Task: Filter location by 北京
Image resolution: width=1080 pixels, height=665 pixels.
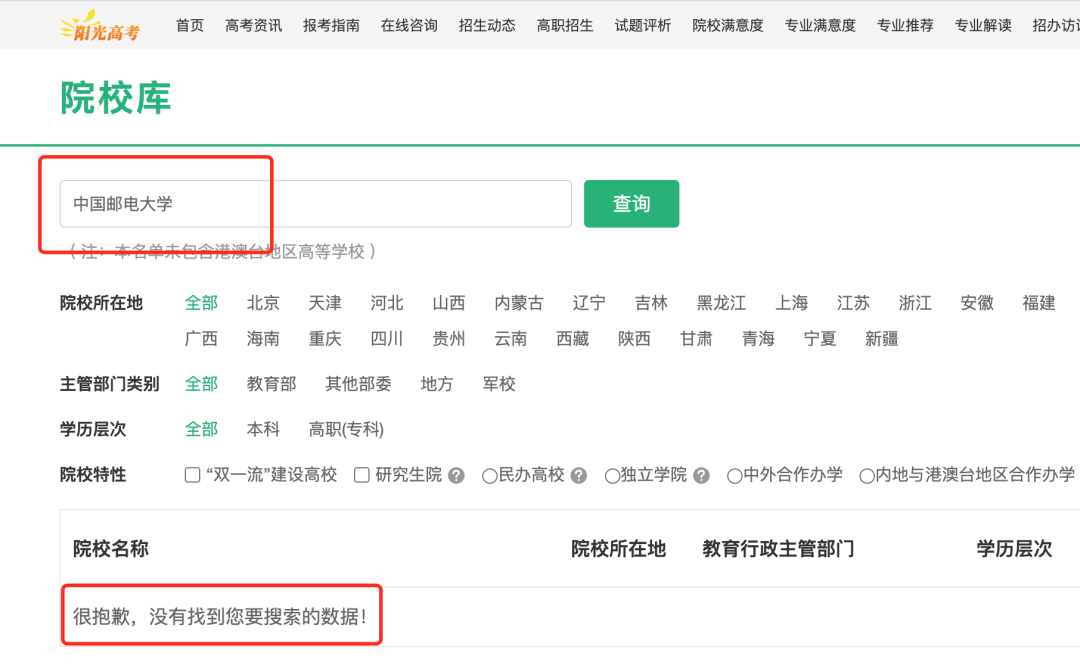Action: (263, 303)
